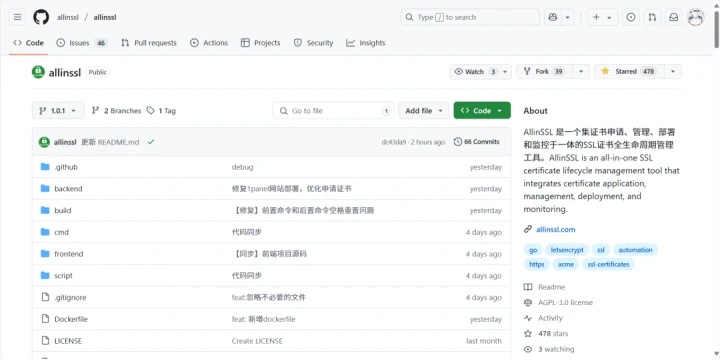720x360 pixels.
Task: Open the frontend folder
Action: pos(69,254)
